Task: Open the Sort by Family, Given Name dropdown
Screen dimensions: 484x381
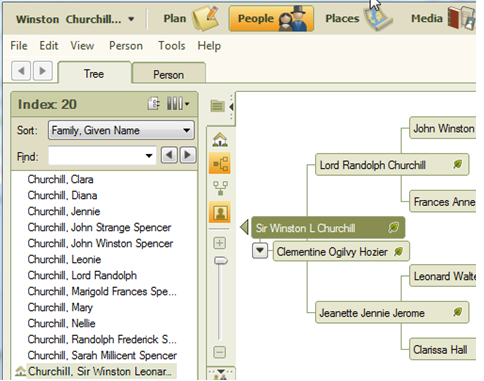Action: click(x=121, y=130)
